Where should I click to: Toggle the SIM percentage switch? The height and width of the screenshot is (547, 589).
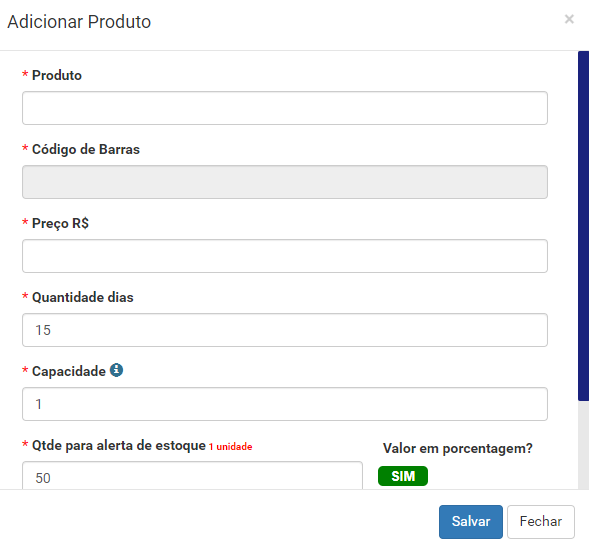403,476
